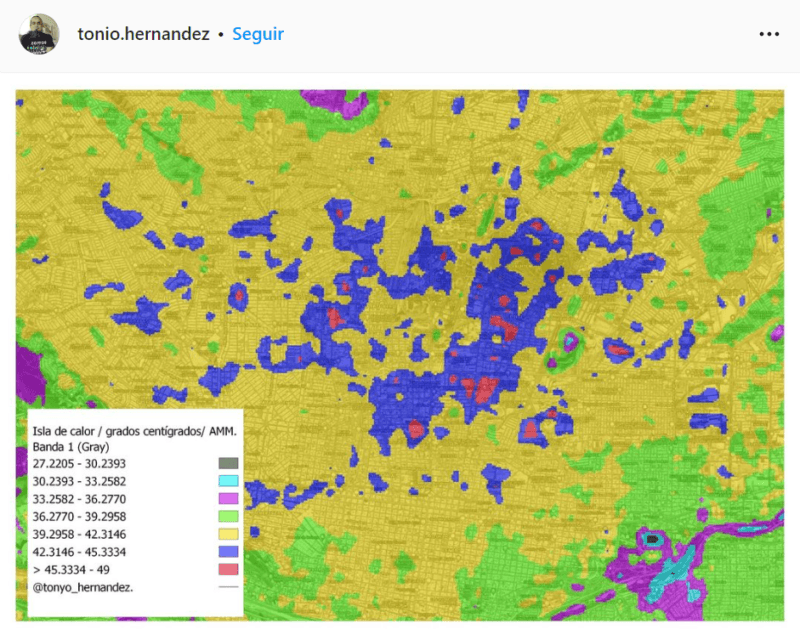The height and width of the screenshot is (640, 800).
Task: Select the gray swatch for 27.2205 - 30.2393
Action: [227, 463]
